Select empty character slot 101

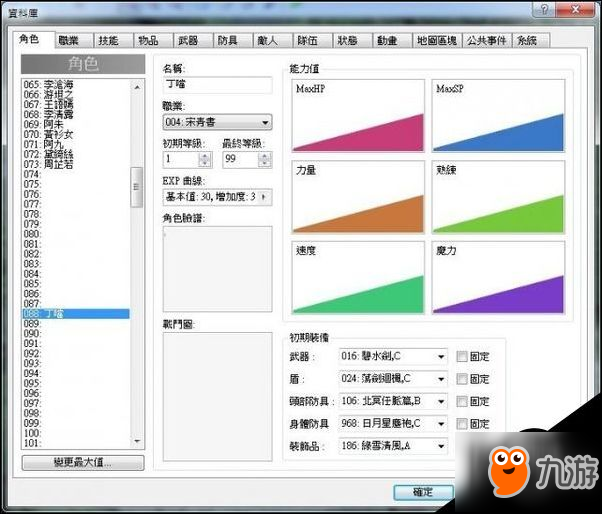pos(76,443)
